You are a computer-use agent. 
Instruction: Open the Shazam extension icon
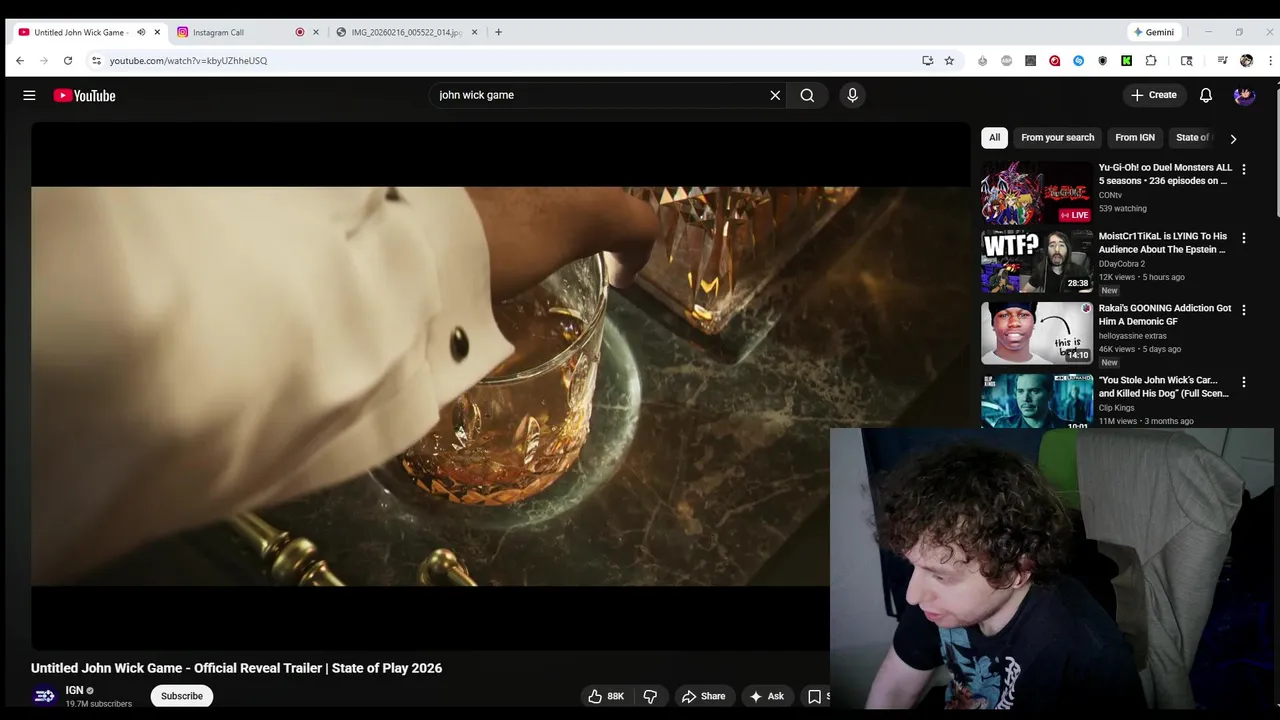(x=1078, y=60)
